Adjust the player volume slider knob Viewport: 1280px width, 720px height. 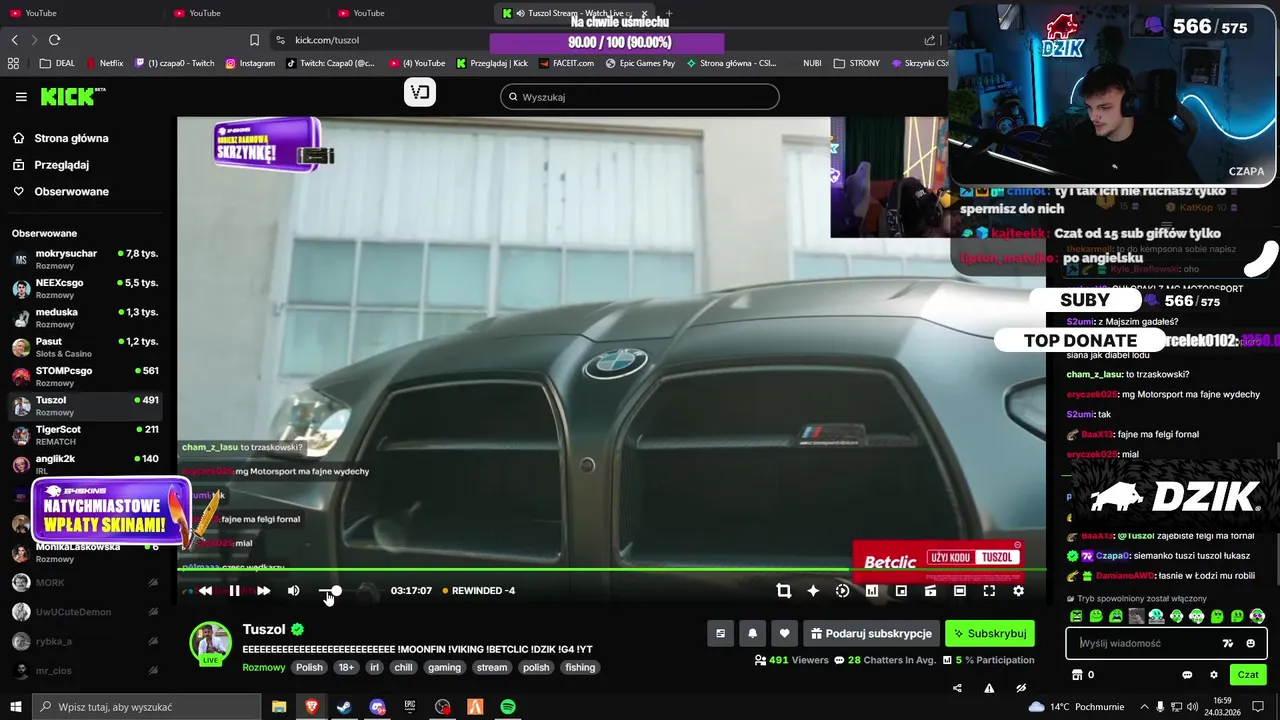336,591
